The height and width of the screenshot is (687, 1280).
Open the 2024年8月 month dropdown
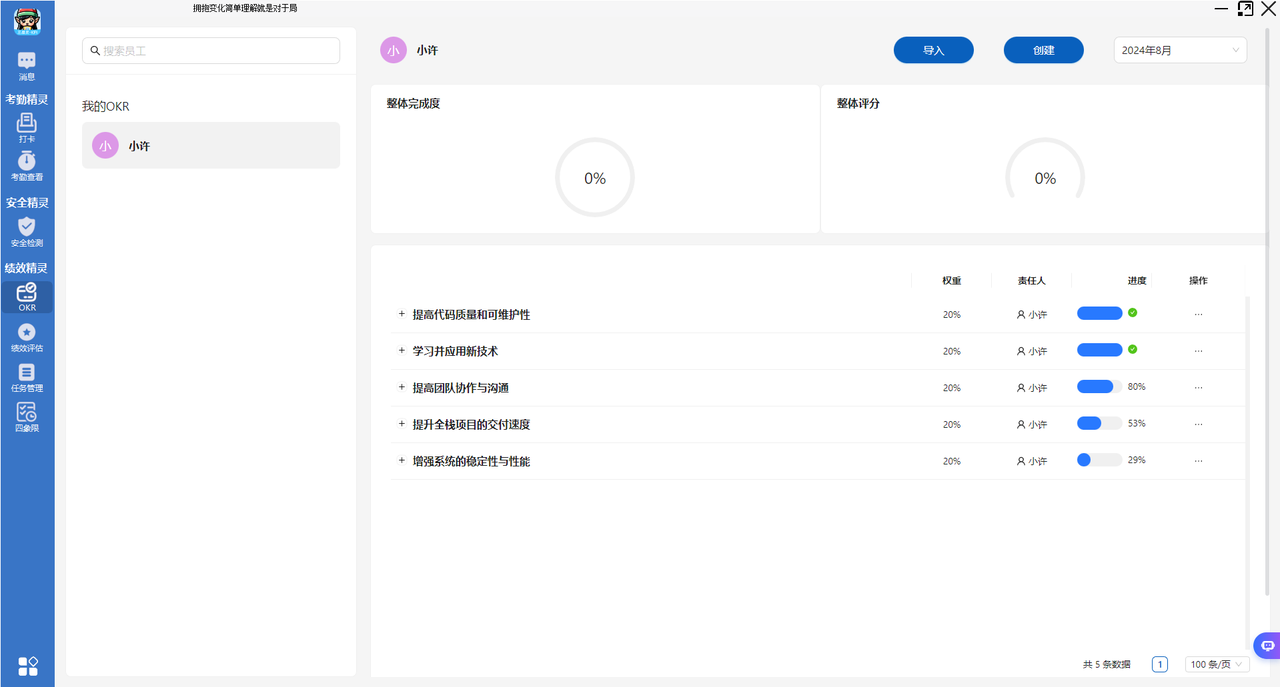[1180, 50]
